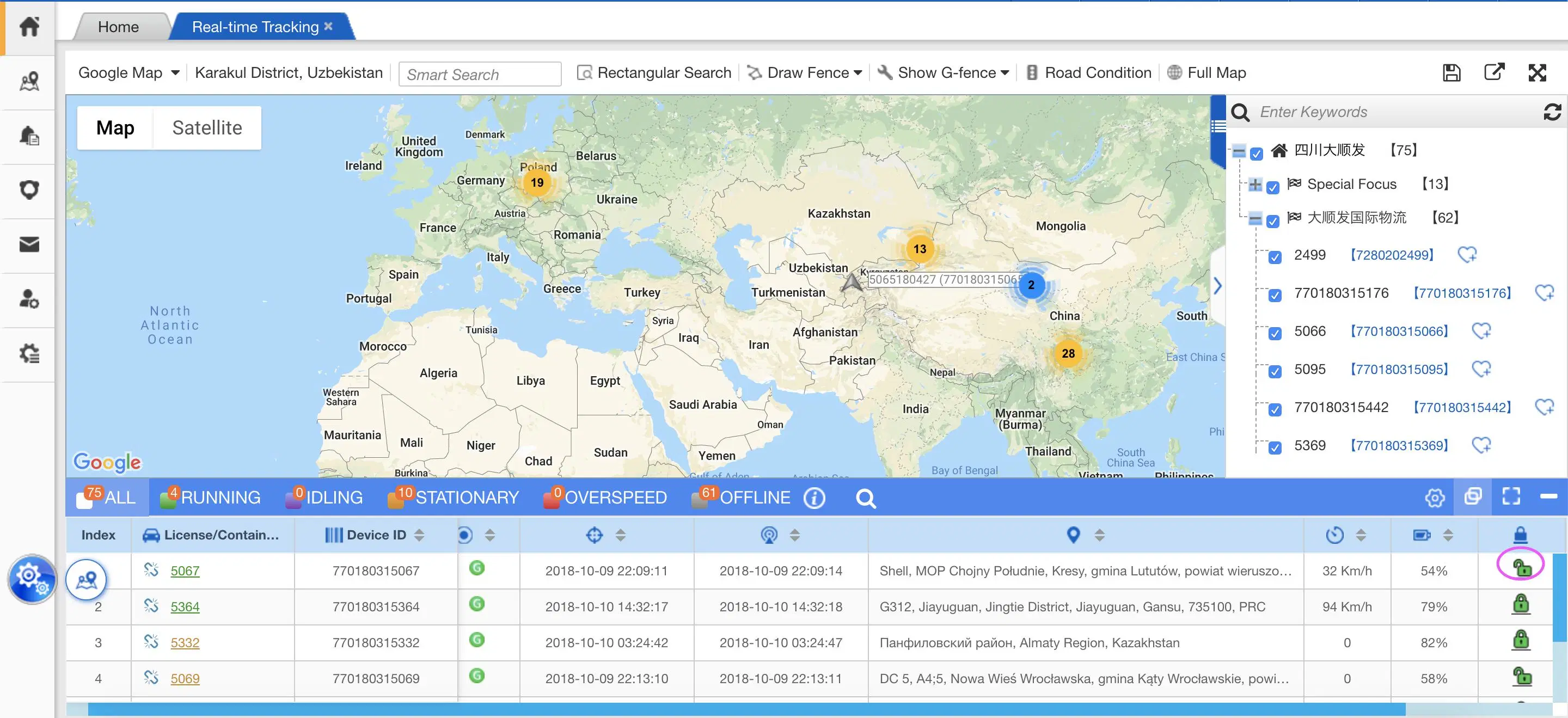Screen dimensions: 1568x718
Task: Open table settings gear icon
Action: [x=1435, y=498]
